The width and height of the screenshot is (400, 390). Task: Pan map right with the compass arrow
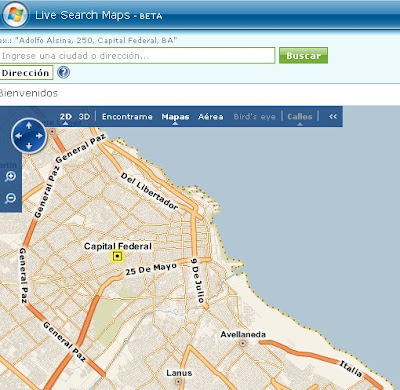point(39,136)
